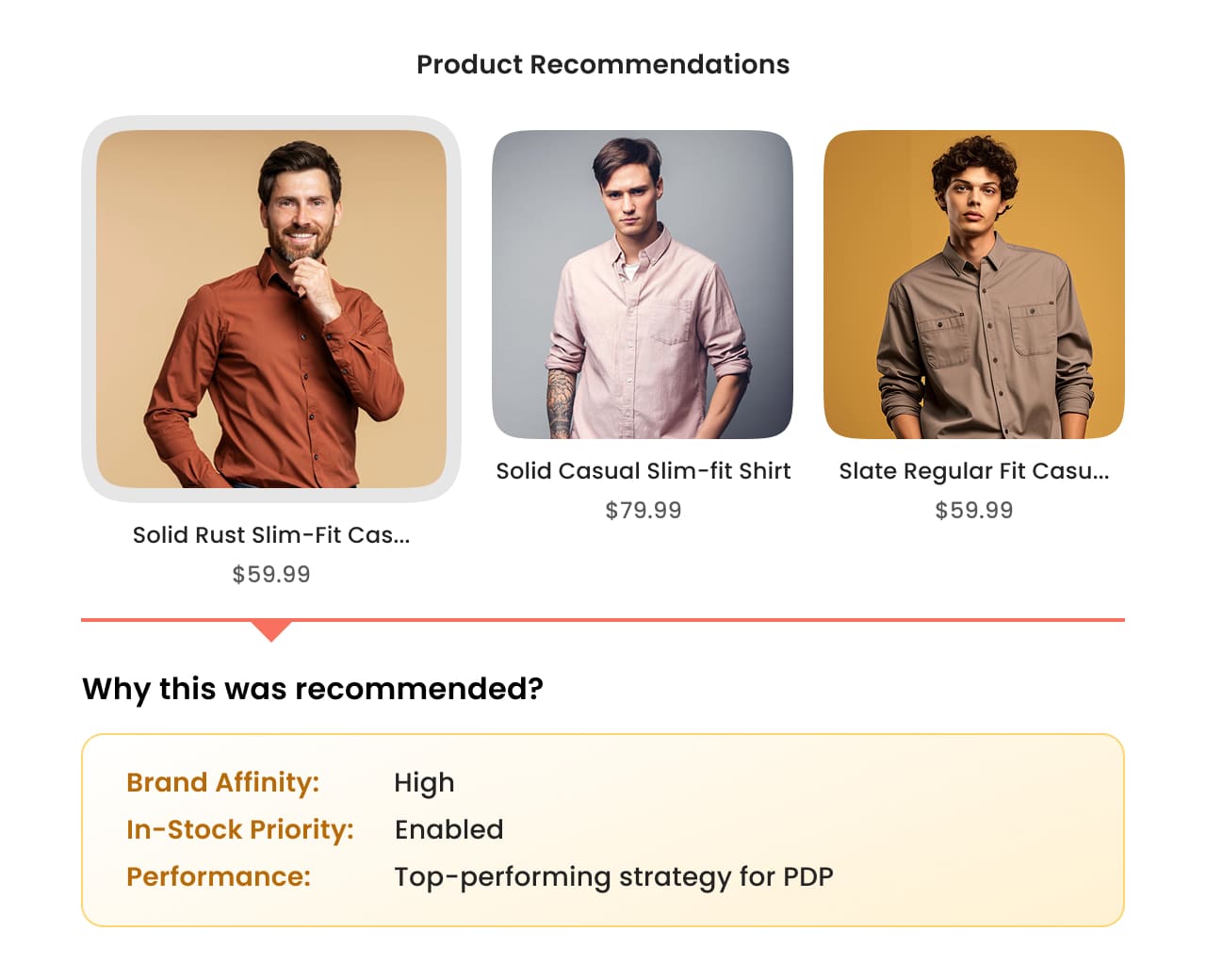Click the red horizontal divider line
The image size is (1206, 980).
coord(697,620)
